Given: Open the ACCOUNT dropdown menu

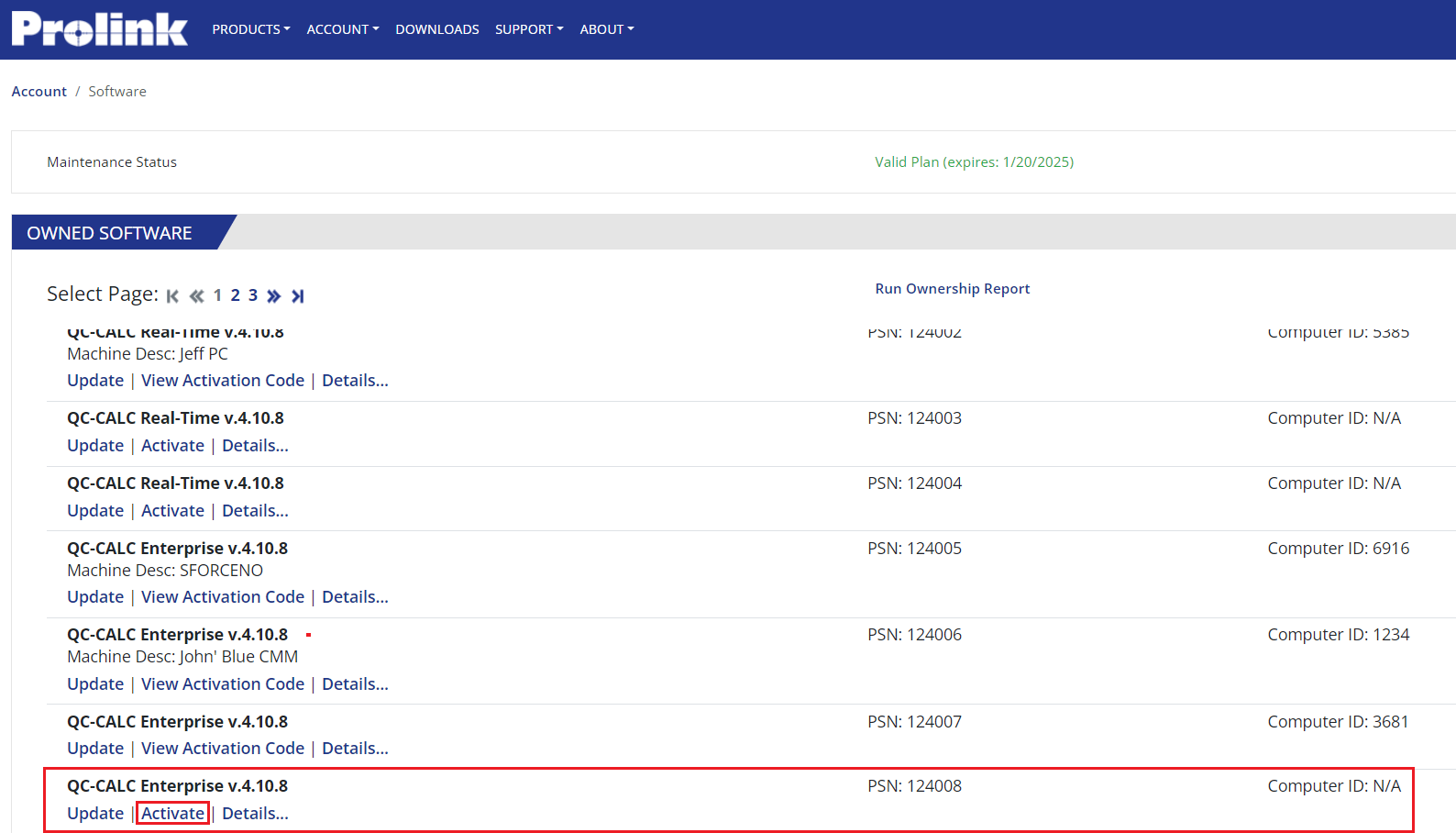Looking at the screenshot, I should 343,29.
